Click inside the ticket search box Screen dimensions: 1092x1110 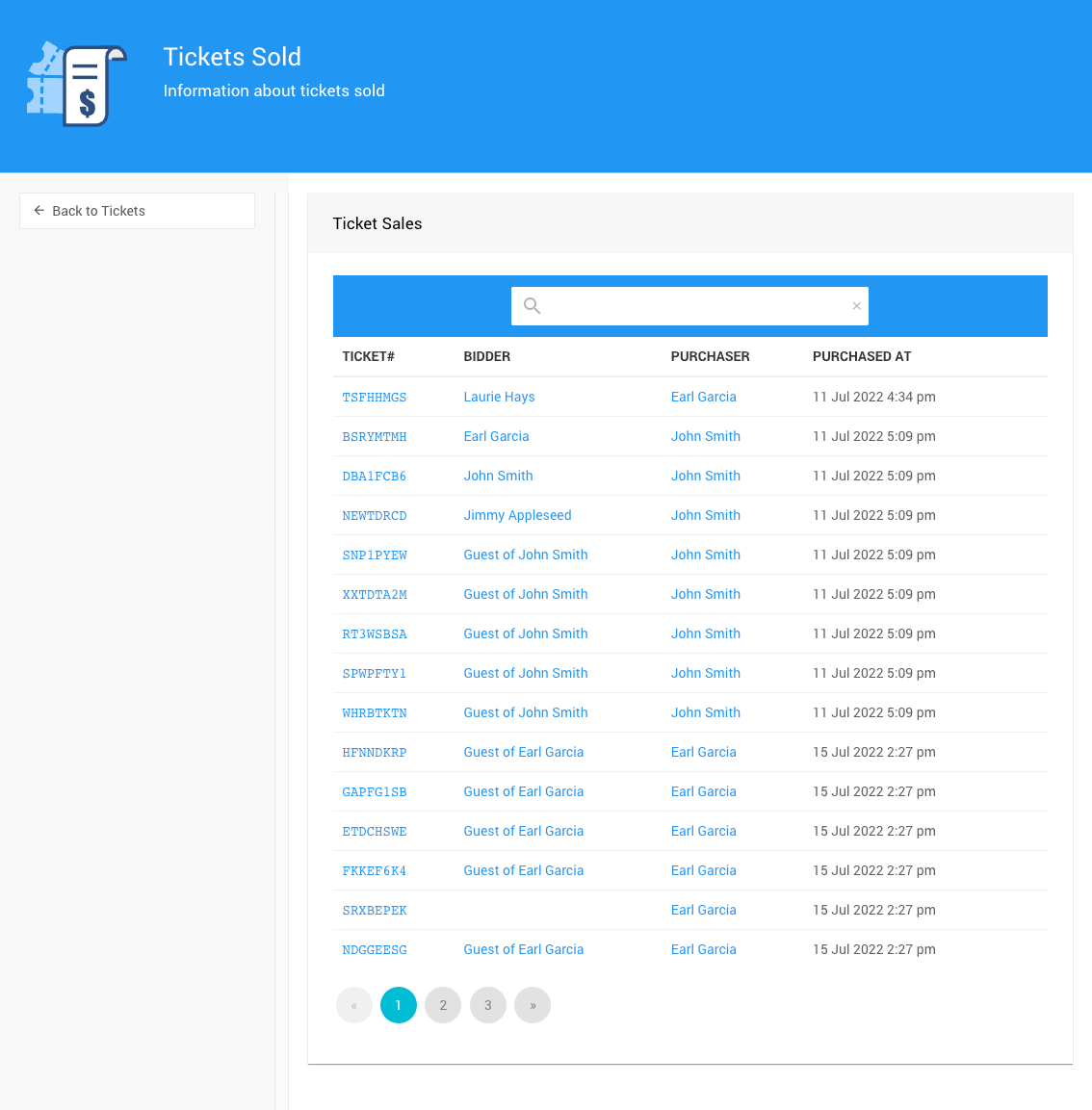pos(693,306)
